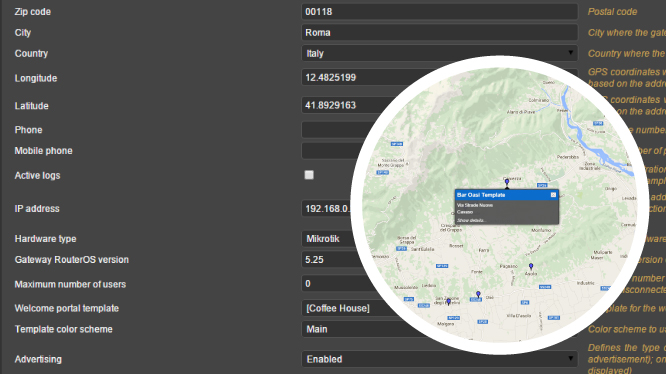Click the Zip code field with 00118
This screenshot has width=666, height=374.
(440, 11)
